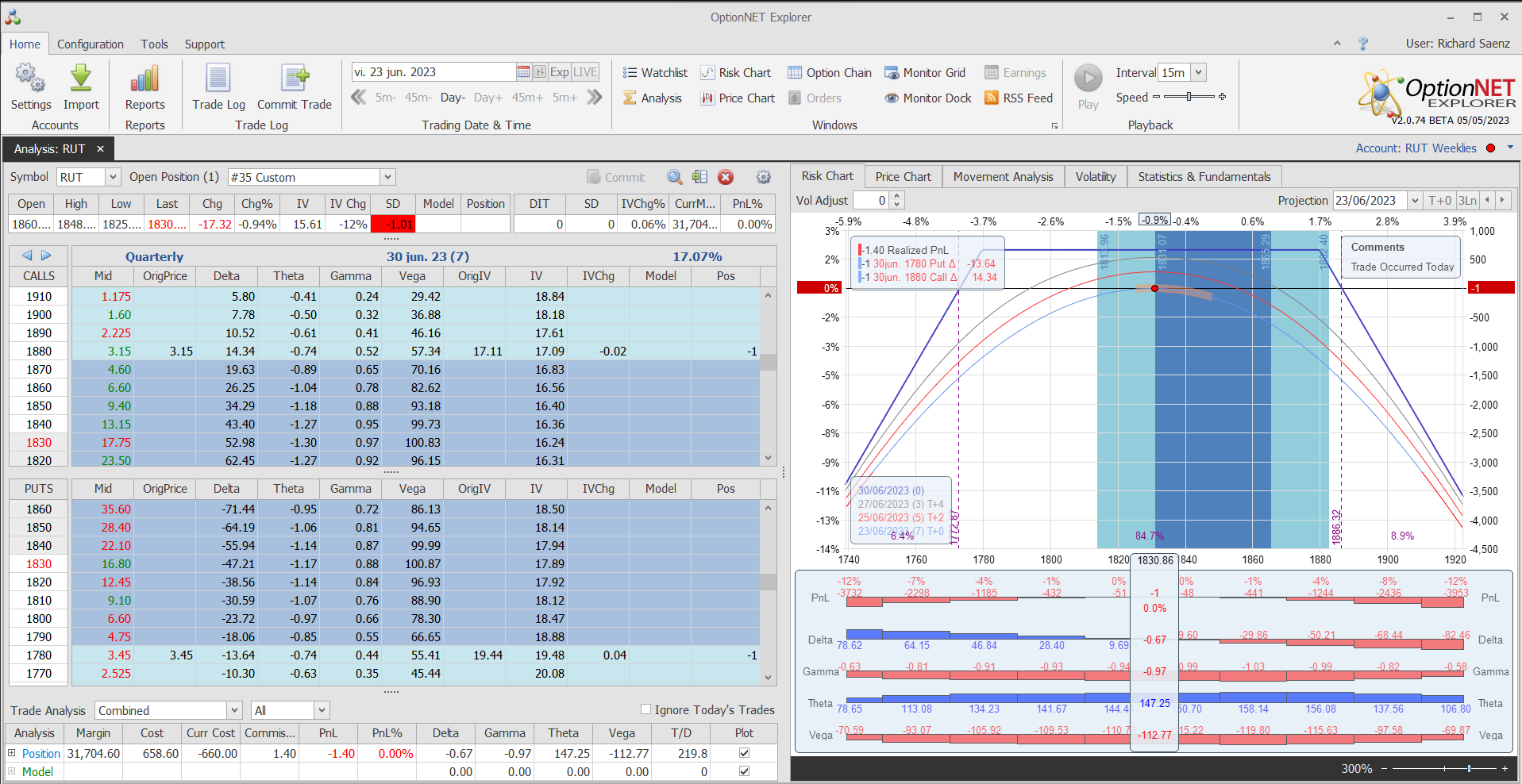Click the LIVE button

click(585, 72)
